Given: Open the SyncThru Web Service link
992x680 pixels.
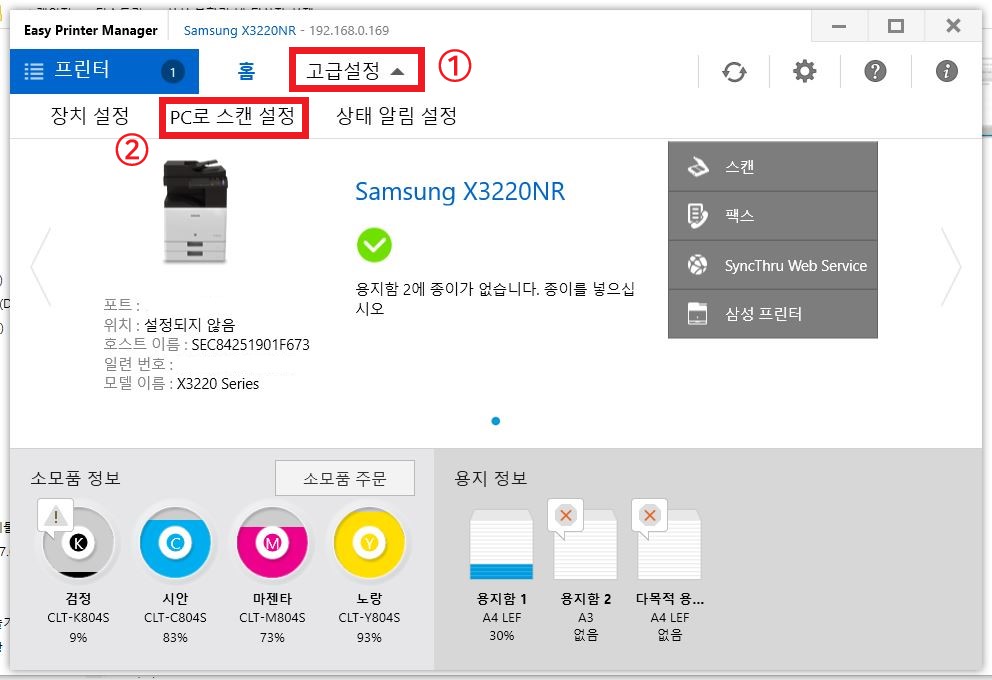Looking at the screenshot, I should [x=772, y=265].
